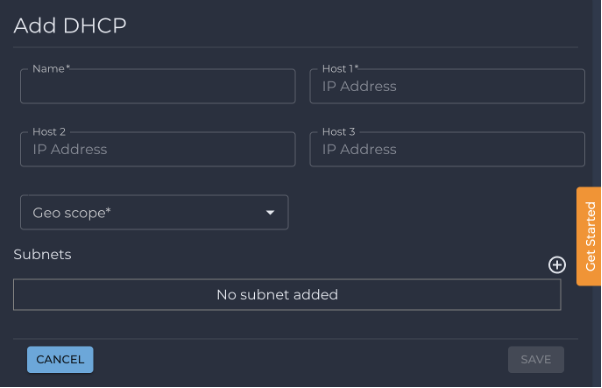Viewport: 602px width, 388px height.
Task: Click the Geo scope* label text
Action: (x=72, y=213)
